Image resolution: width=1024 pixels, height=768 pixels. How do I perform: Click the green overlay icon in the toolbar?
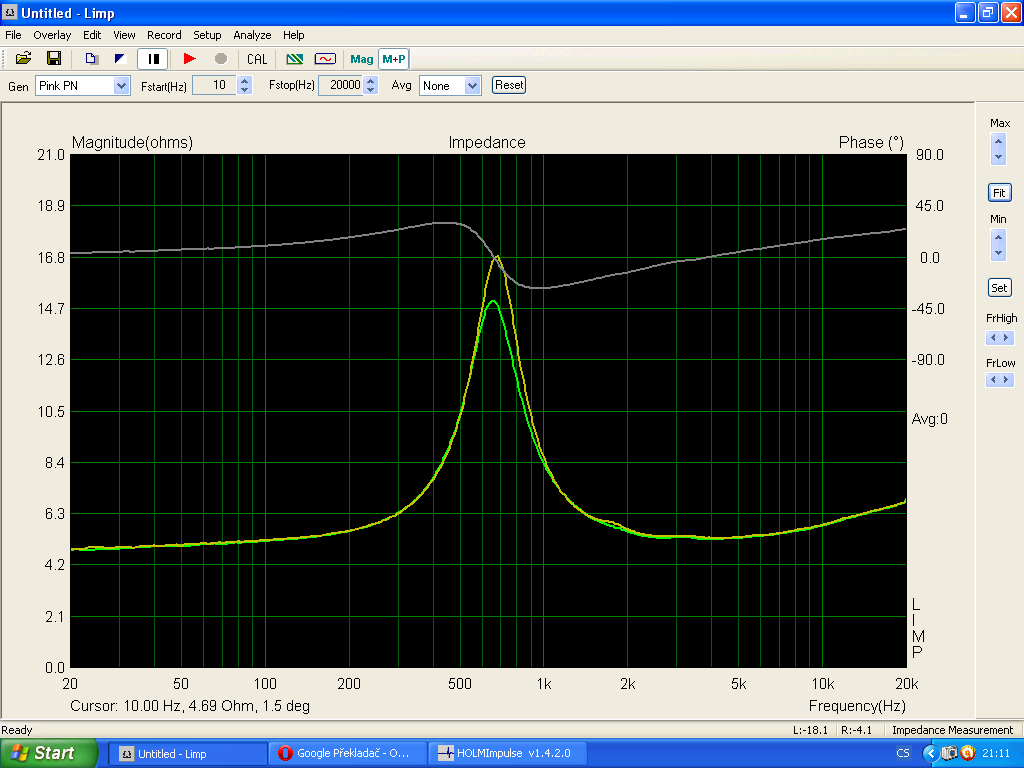point(295,59)
